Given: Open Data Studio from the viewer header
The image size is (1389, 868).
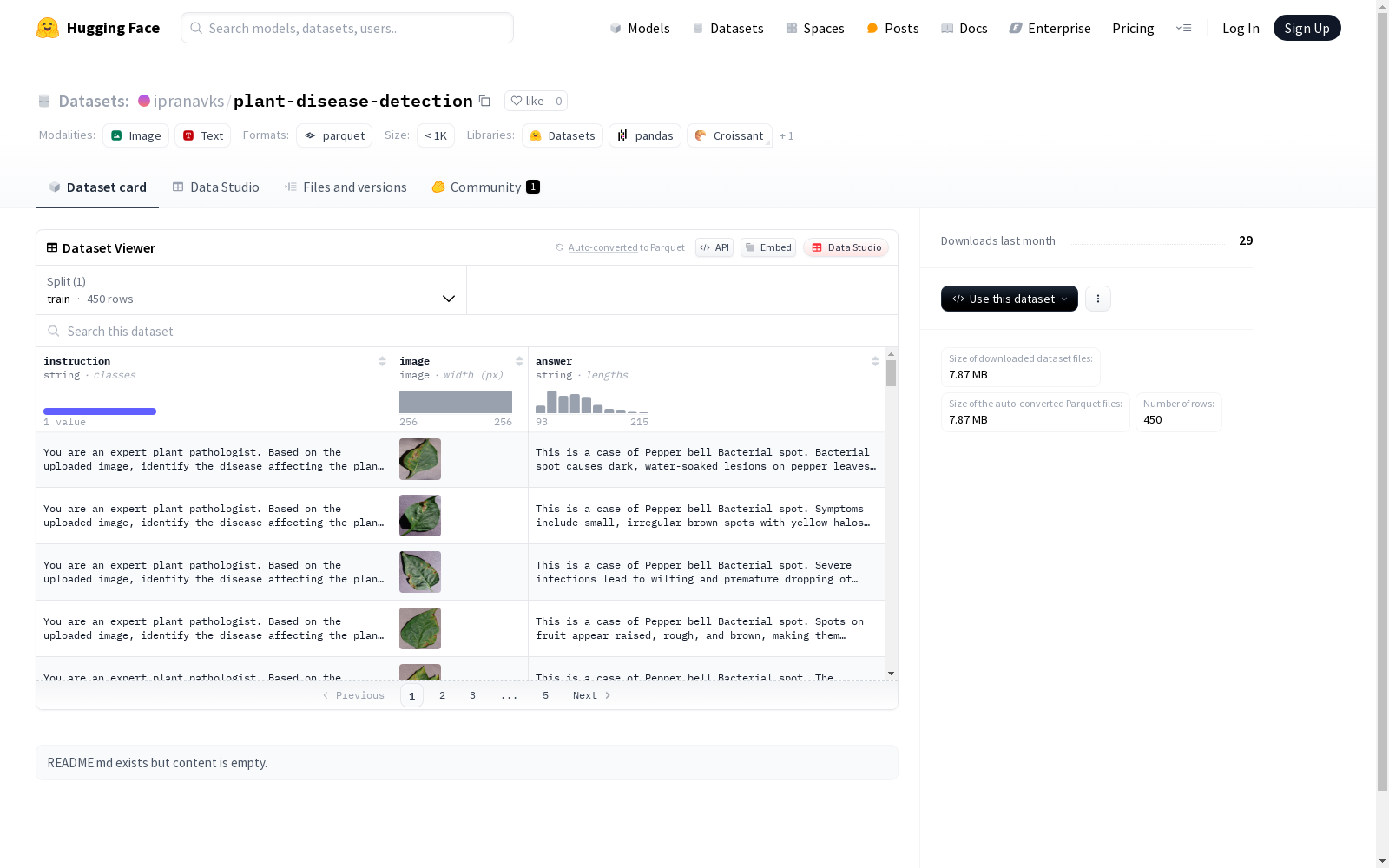Looking at the screenshot, I should 846,247.
